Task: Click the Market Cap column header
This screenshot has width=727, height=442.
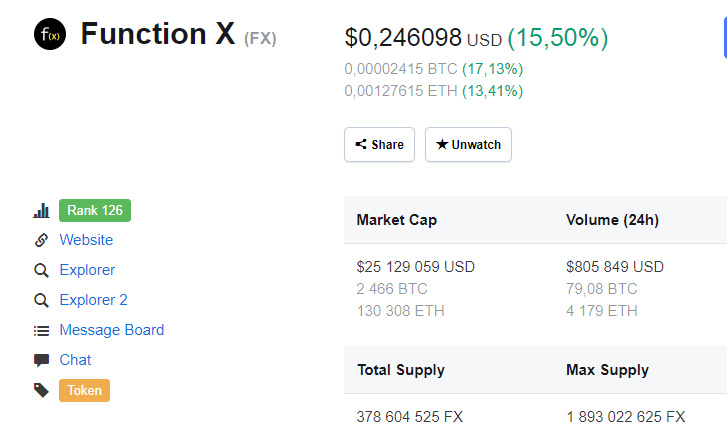Action: click(397, 220)
